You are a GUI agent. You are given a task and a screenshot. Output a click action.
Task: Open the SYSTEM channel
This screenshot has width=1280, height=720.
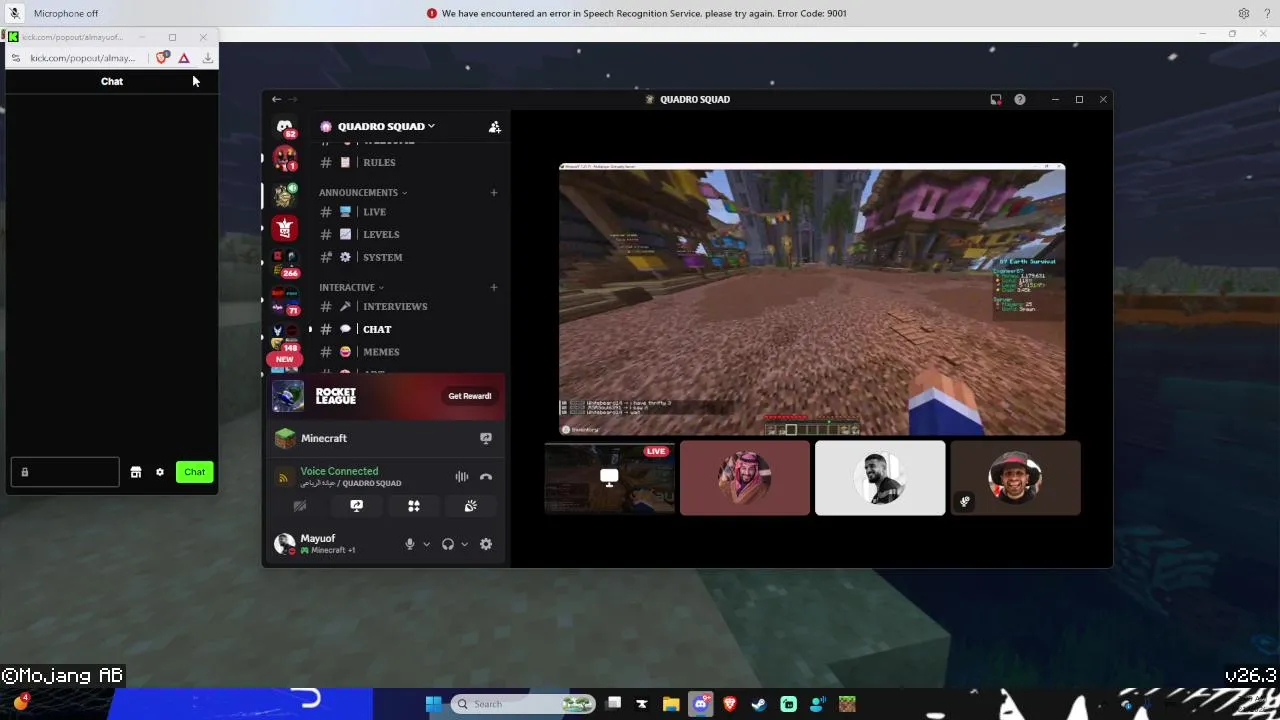coord(382,257)
